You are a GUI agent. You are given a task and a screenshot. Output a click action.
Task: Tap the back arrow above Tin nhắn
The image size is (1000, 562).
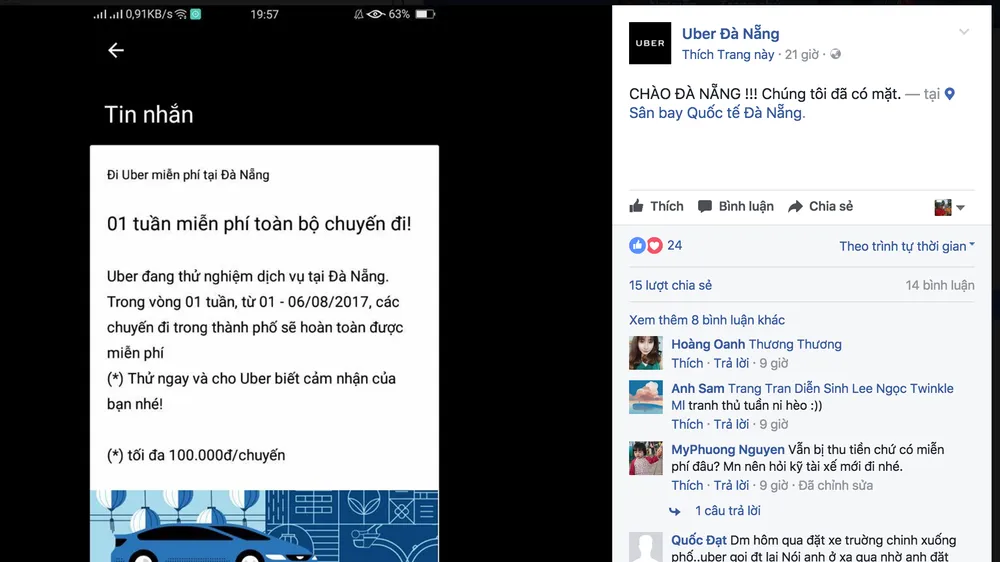(115, 50)
